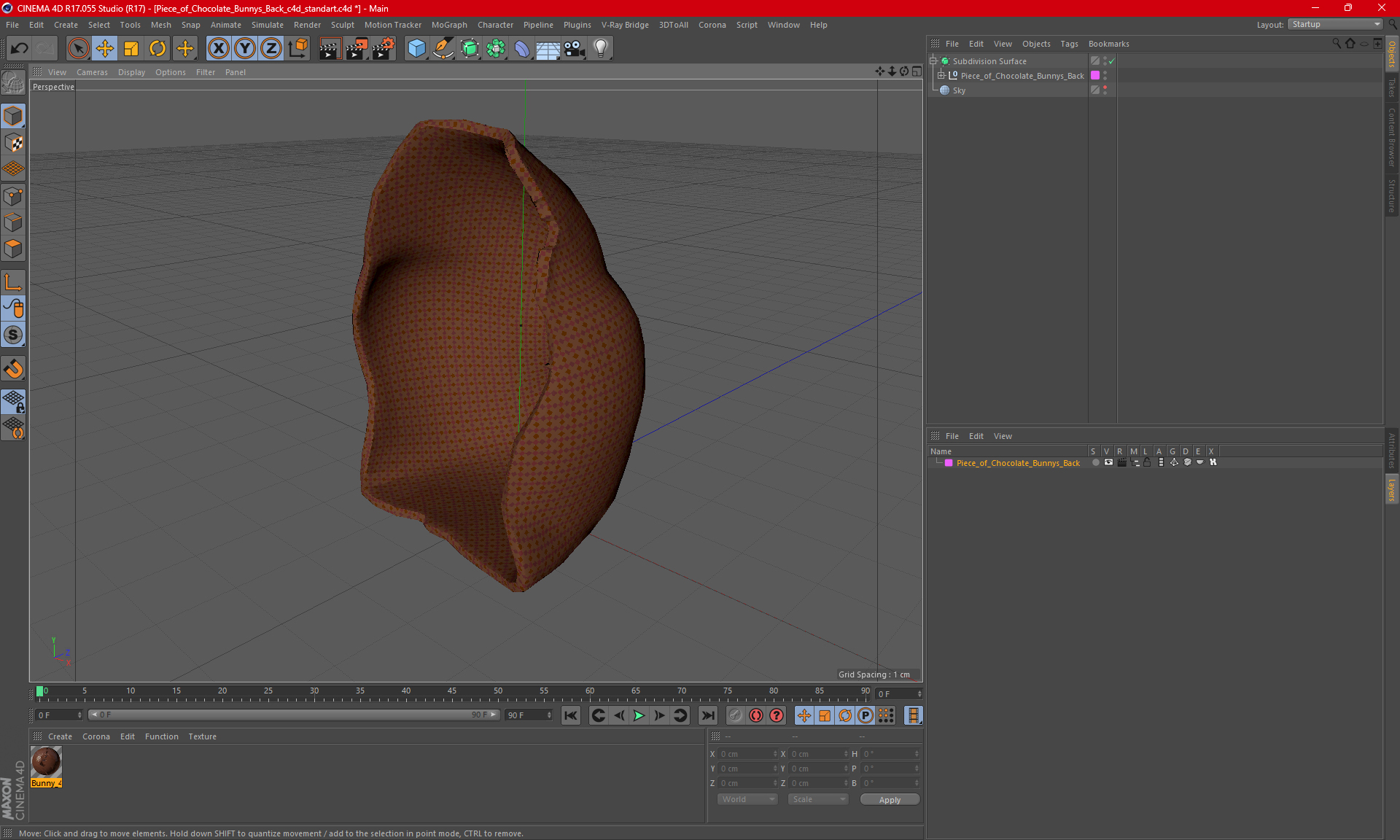
Task: Open the Takes side tab
Action: point(1392,87)
